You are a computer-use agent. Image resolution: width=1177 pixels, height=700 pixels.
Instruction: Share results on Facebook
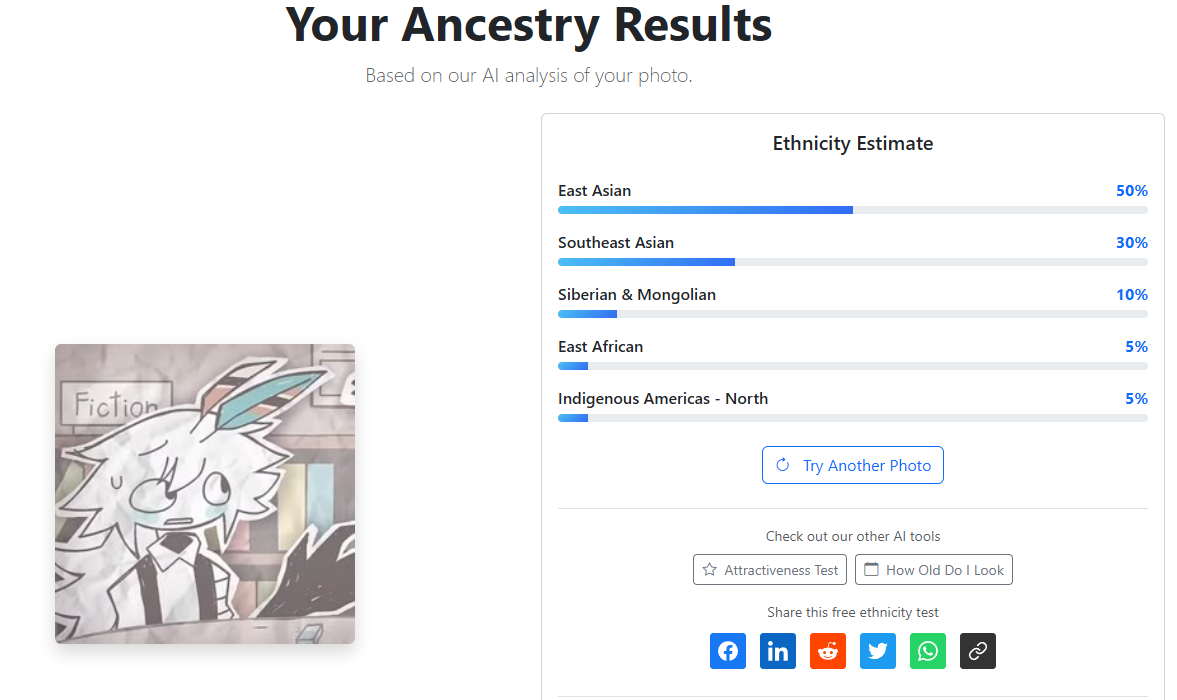pyautogui.click(x=728, y=651)
